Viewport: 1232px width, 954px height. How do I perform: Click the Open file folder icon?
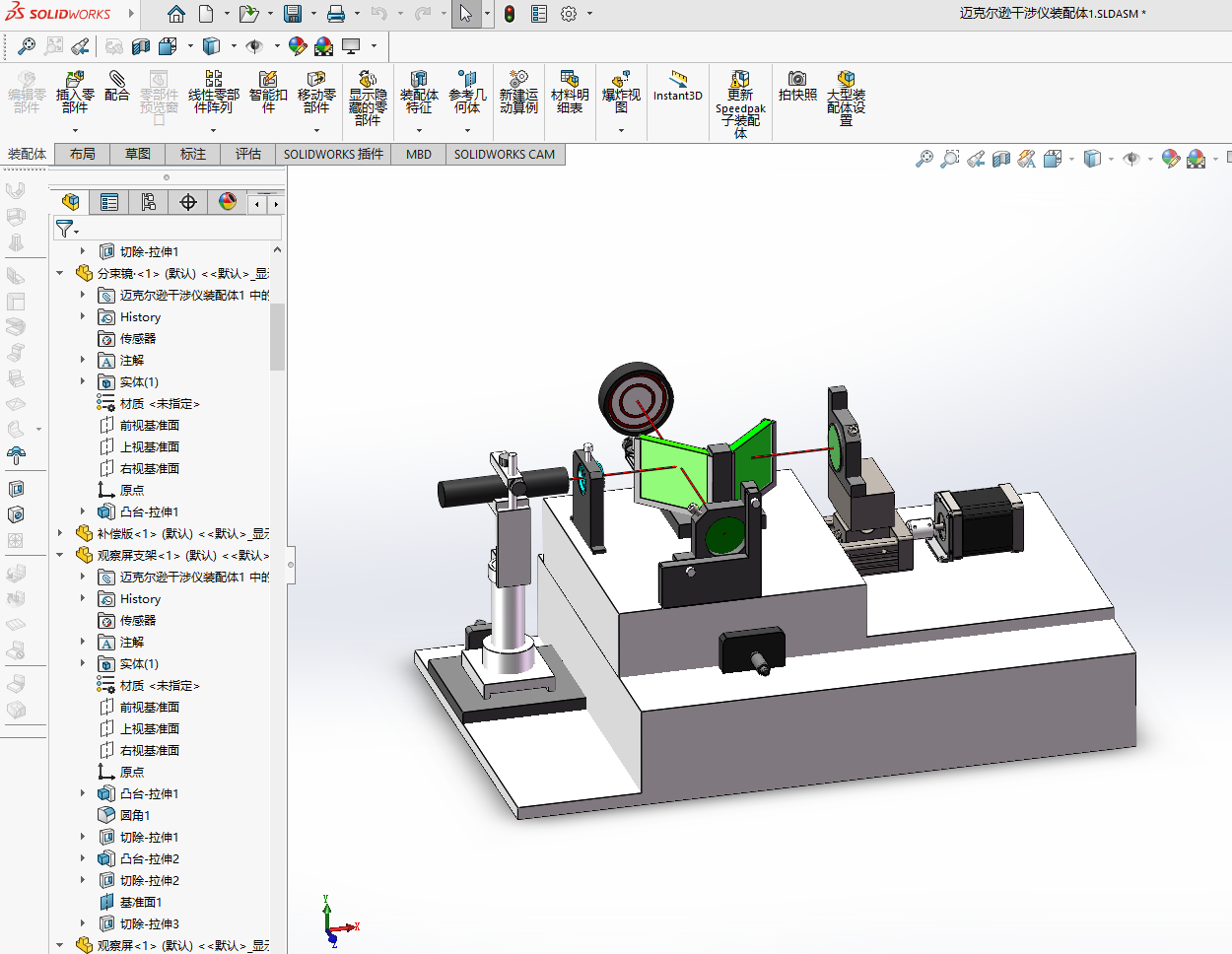click(248, 14)
